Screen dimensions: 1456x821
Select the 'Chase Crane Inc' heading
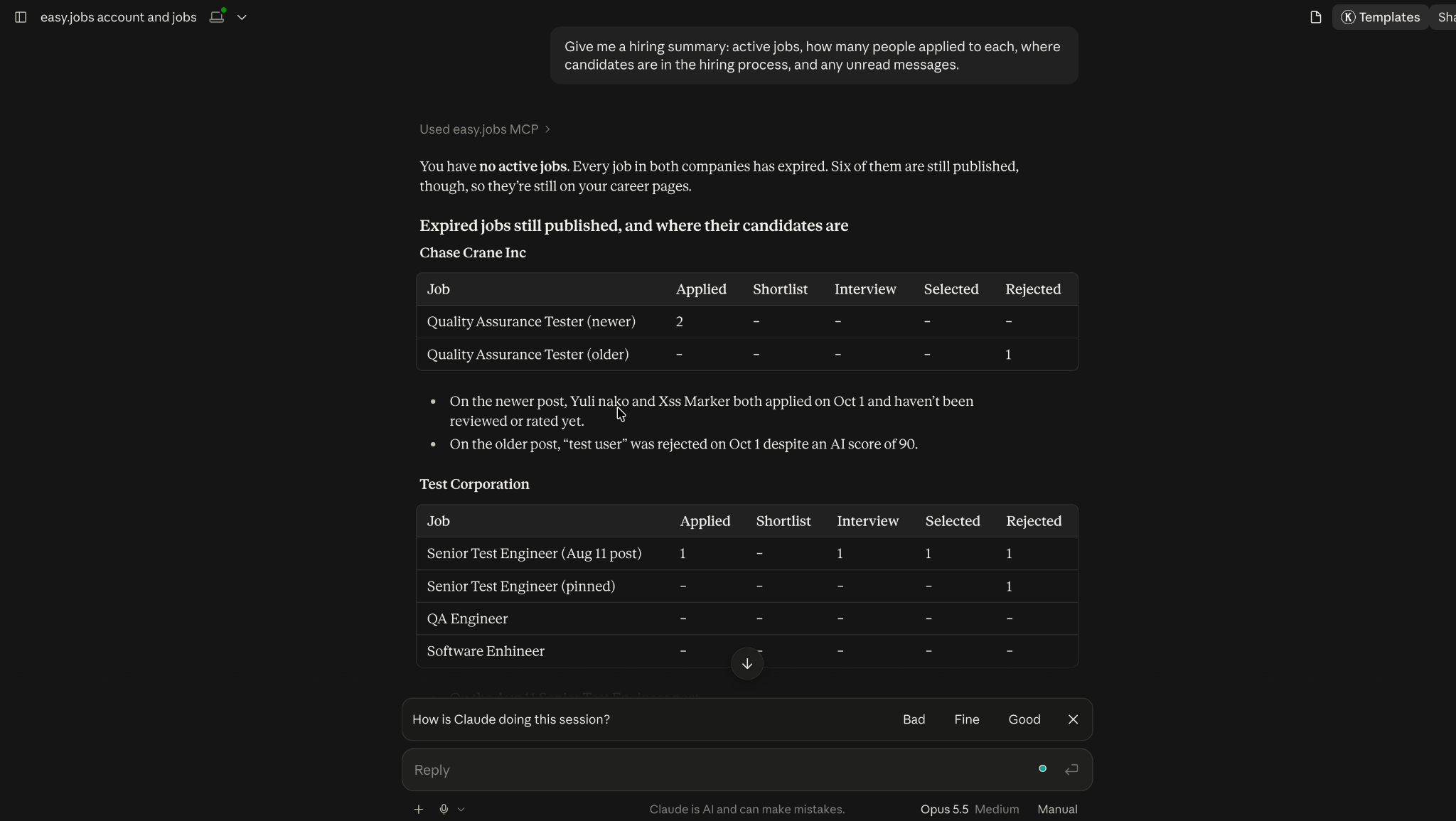point(473,253)
